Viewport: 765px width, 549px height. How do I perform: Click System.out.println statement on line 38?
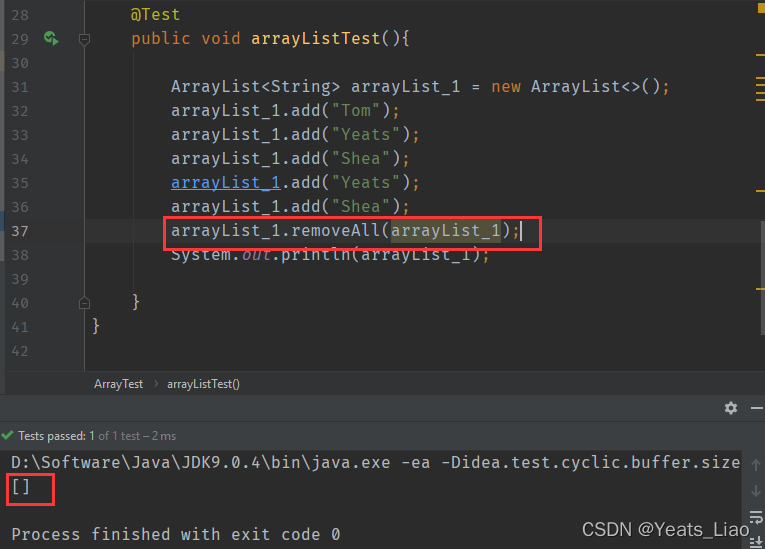(330, 255)
